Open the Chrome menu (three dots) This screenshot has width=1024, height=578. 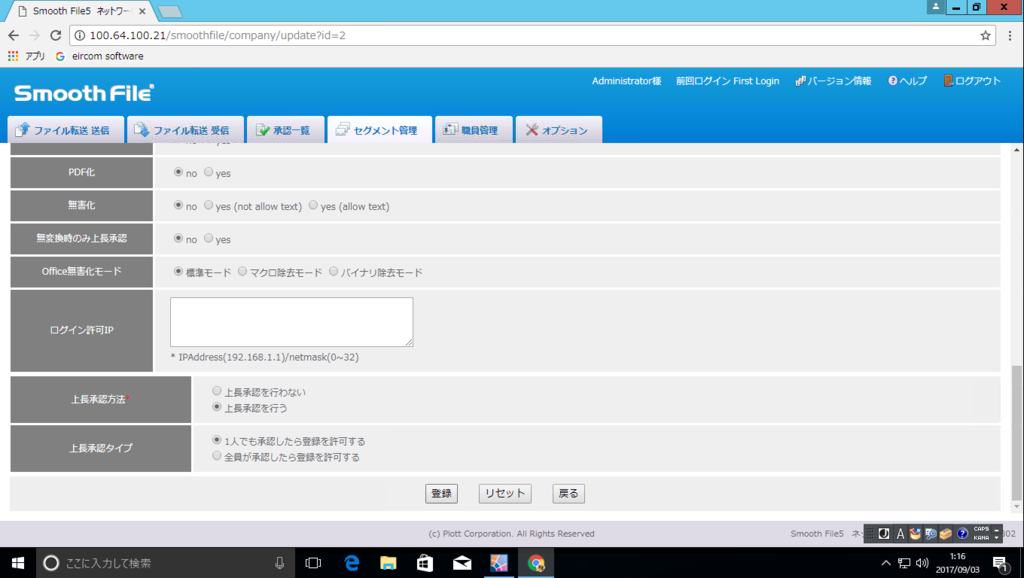pos(1010,35)
